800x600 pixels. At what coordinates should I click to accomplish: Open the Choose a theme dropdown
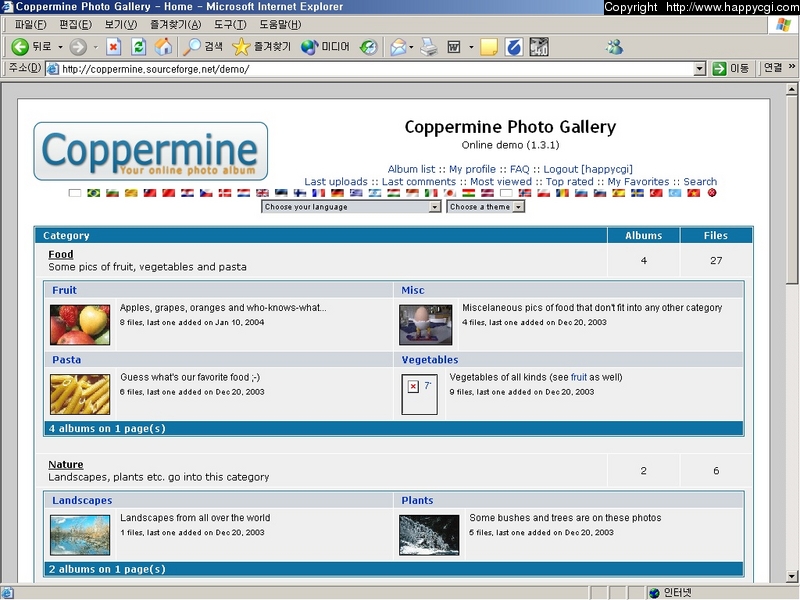coord(485,207)
